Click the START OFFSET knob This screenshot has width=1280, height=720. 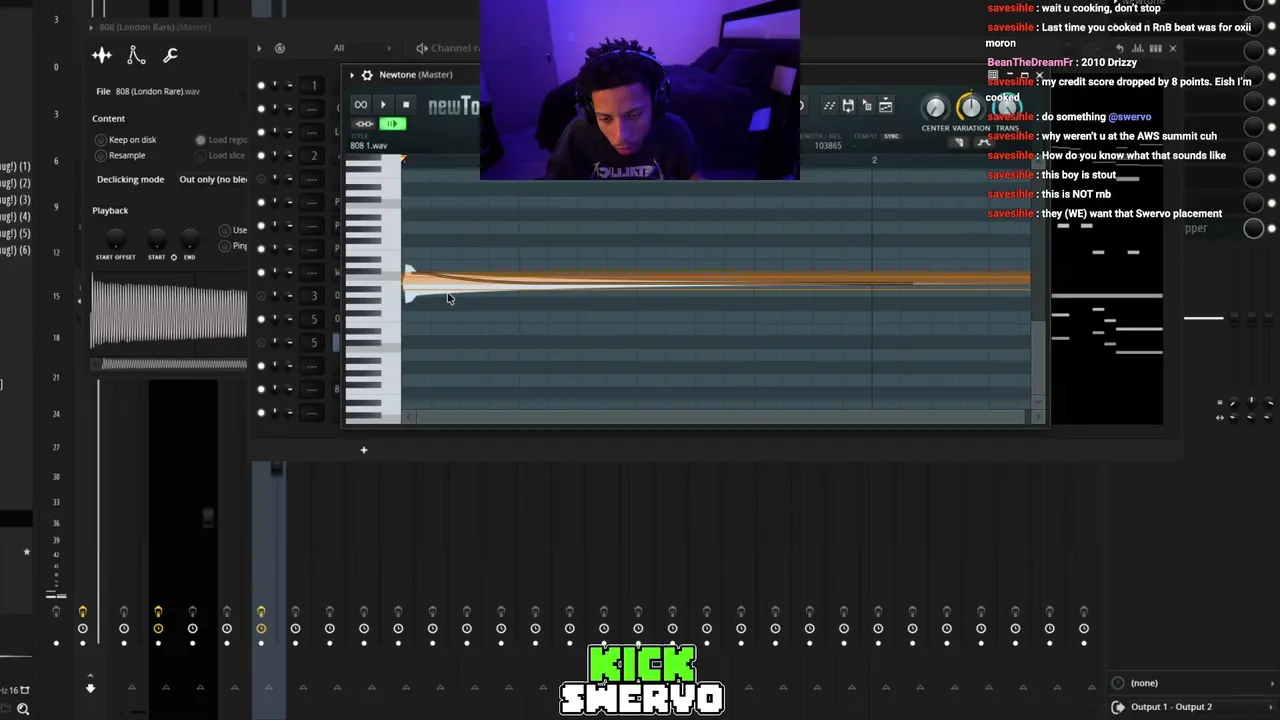click(x=116, y=239)
